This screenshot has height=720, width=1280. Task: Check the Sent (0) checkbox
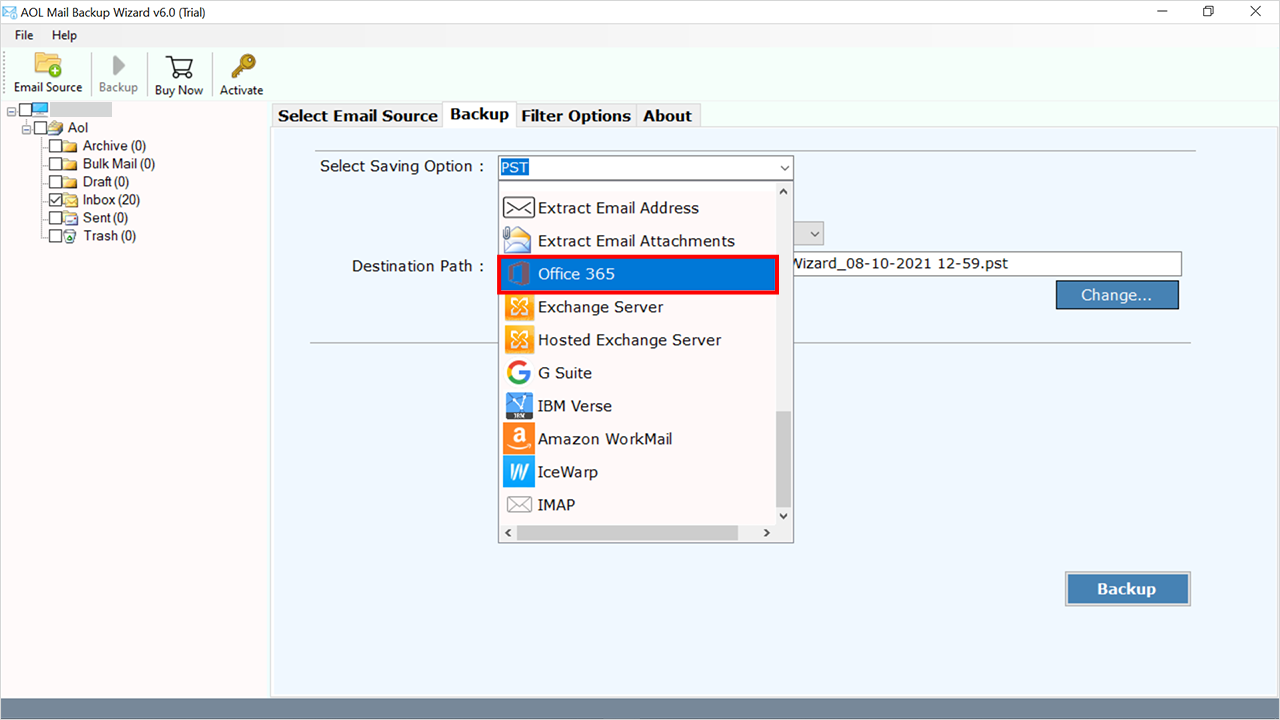[x=55, y=218]
